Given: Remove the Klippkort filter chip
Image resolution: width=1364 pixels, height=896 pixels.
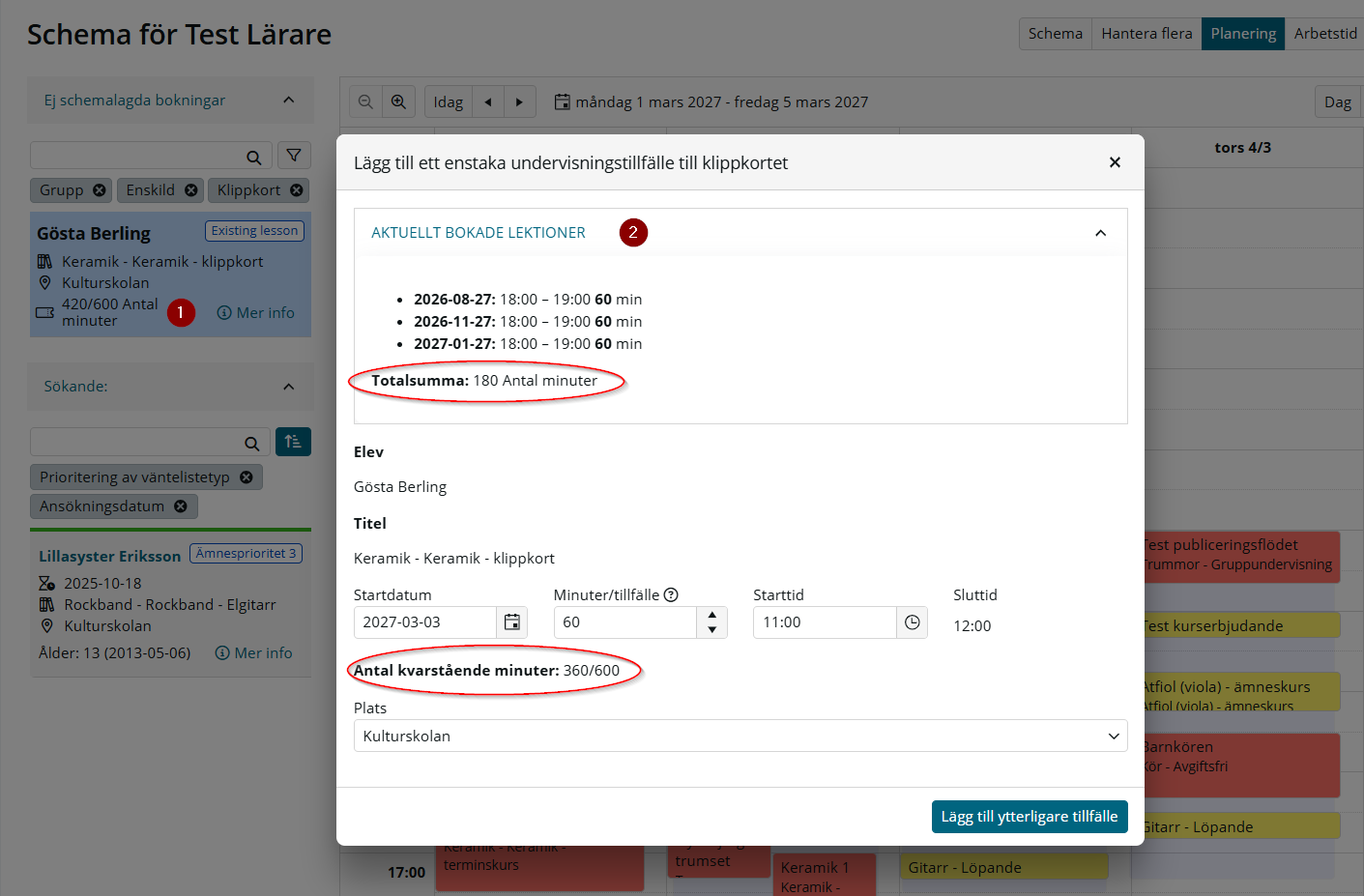Looking at the screenshot, I should click(296, 190).
